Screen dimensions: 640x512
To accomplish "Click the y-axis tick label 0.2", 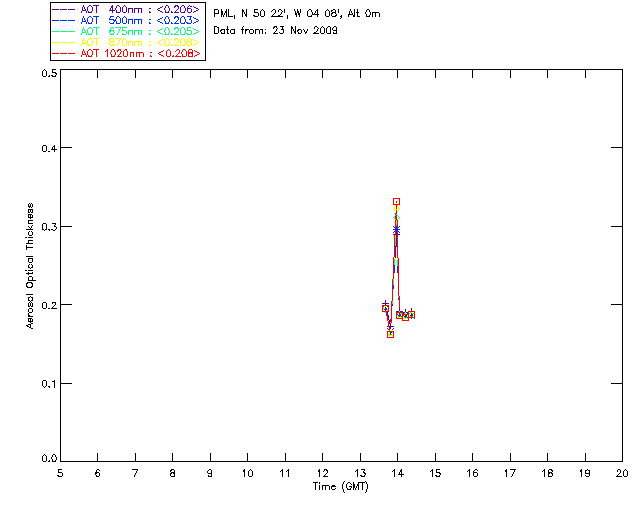I will coord(49,305).
